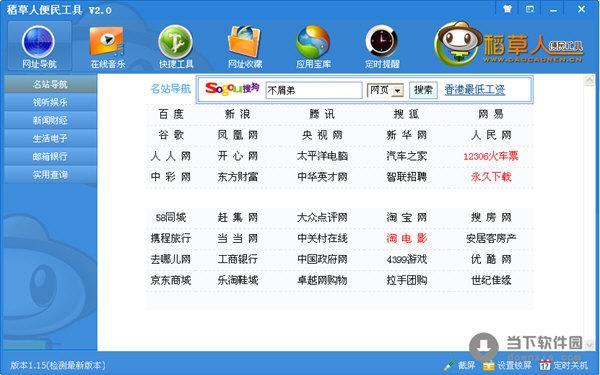Click the title bar menu window icon
Screen dimensions: 600x375
tap(530, 9)
